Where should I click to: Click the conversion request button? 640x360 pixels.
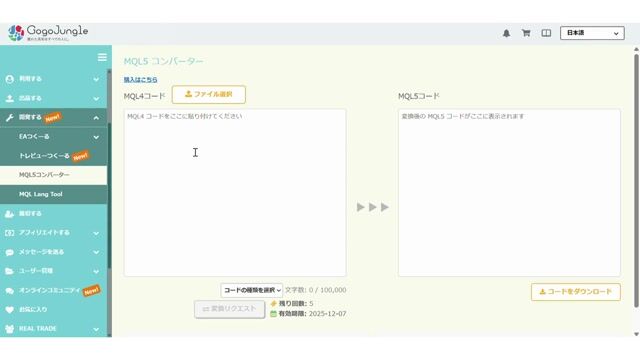[229, 309]
